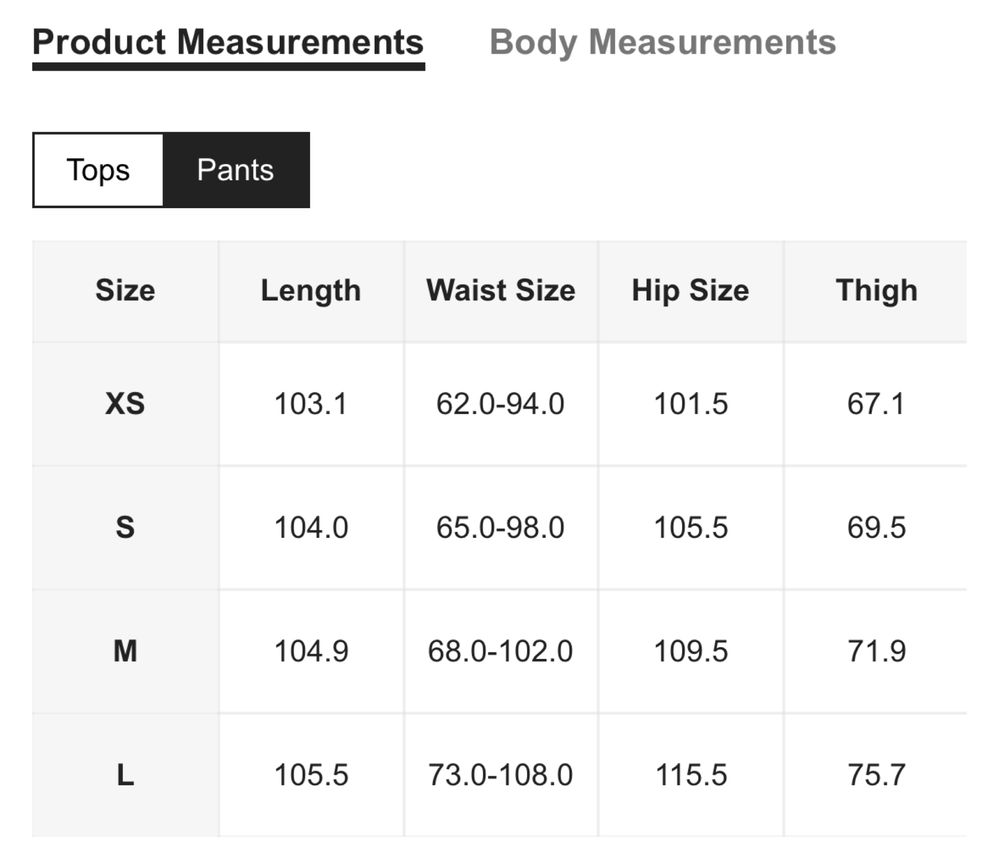Select the L size row label
Screen dimensions: 999x847
[126, 775]
